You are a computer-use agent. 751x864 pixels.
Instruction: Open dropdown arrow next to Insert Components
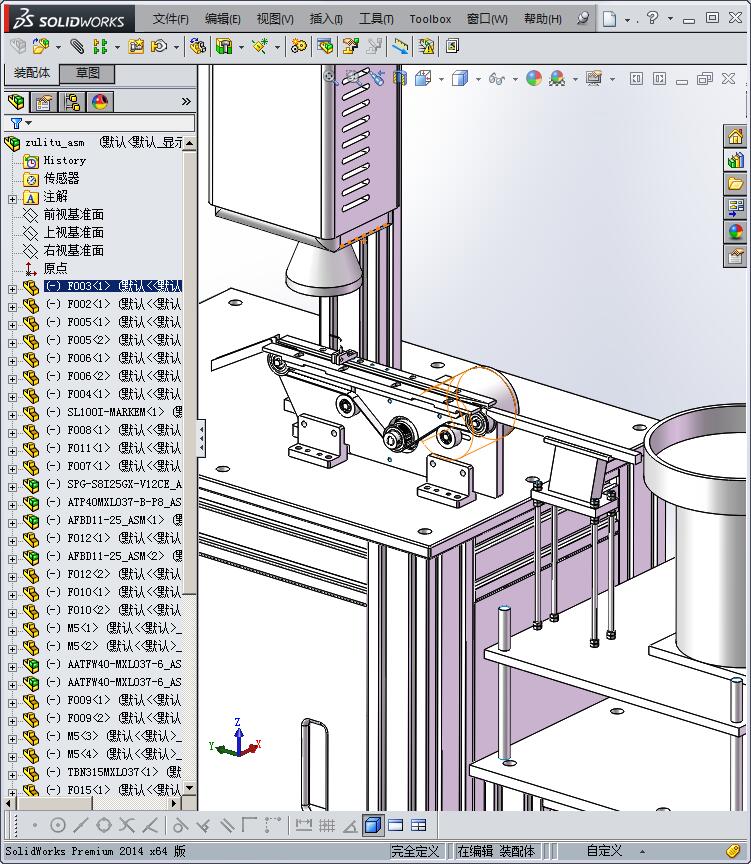pos(58,47)
